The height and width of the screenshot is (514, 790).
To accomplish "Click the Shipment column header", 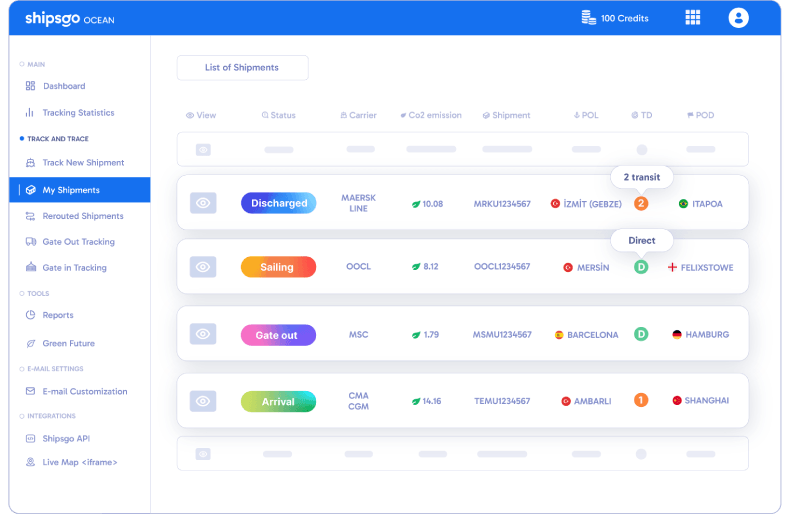I will pos(506,115).
